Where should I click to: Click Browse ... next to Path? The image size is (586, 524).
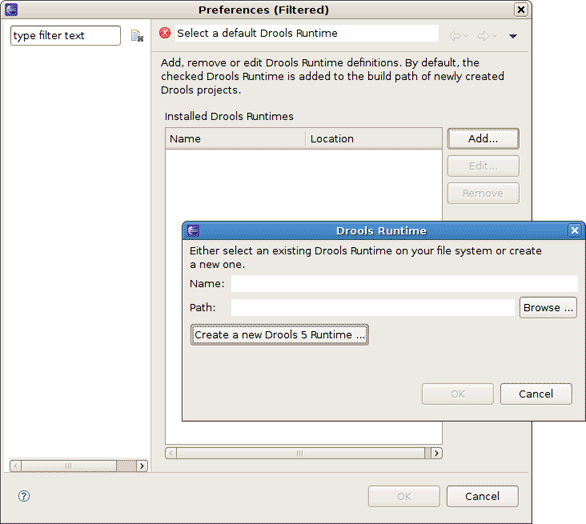[548, 308]
